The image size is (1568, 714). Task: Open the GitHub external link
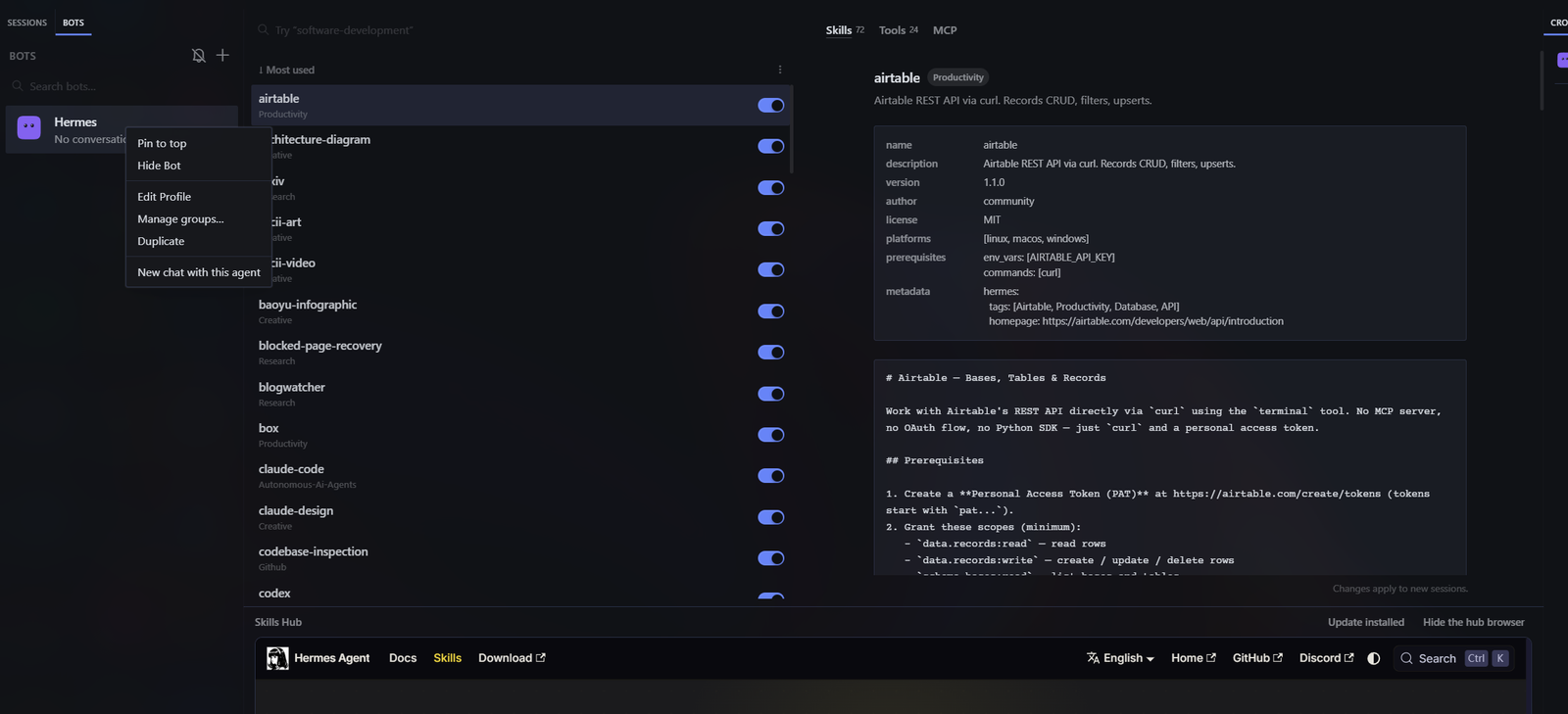[1257, 658]
